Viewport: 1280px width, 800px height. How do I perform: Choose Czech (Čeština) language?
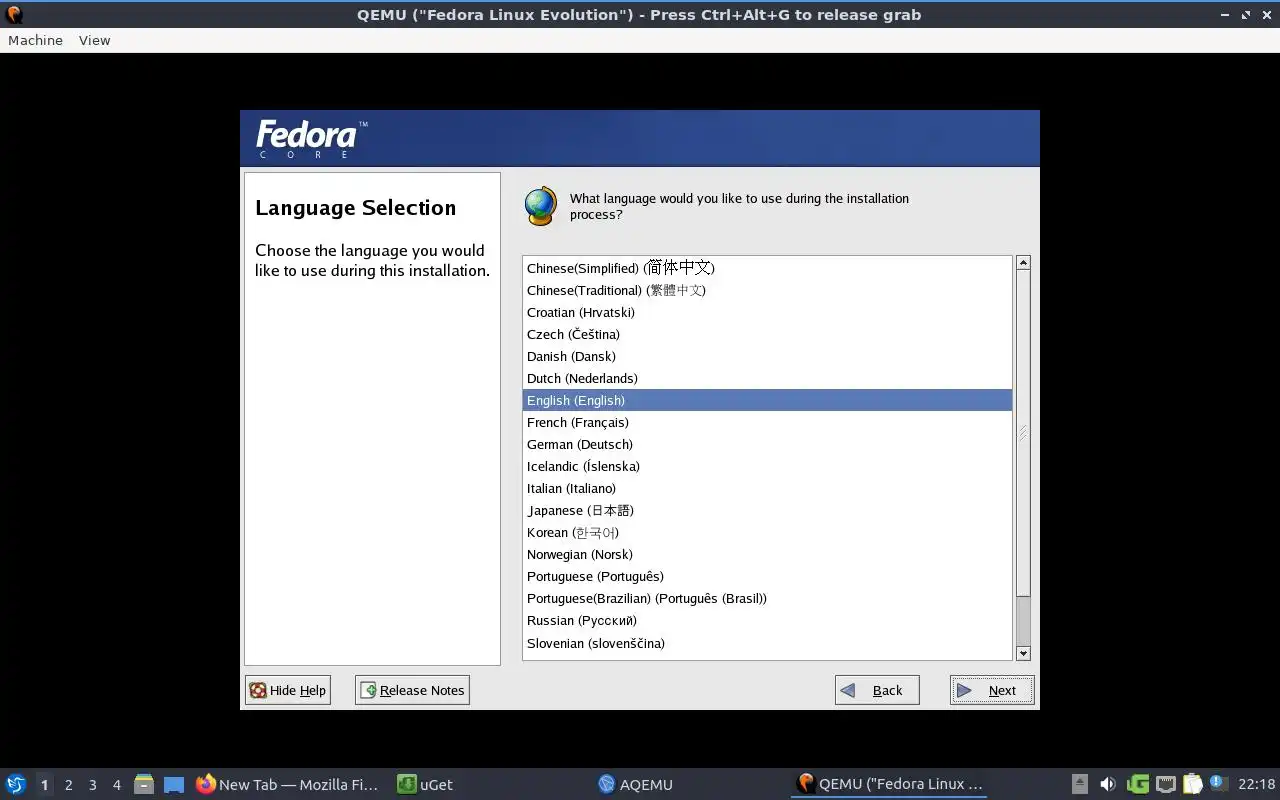(767, 334)
